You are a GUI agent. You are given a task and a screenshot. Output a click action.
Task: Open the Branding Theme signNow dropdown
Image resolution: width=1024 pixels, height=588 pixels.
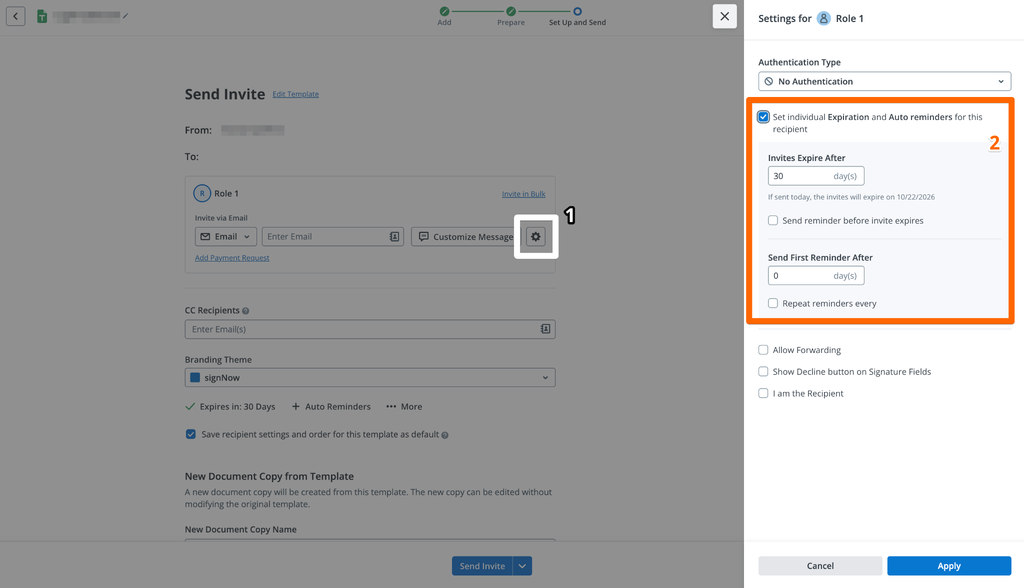[370, 378]
